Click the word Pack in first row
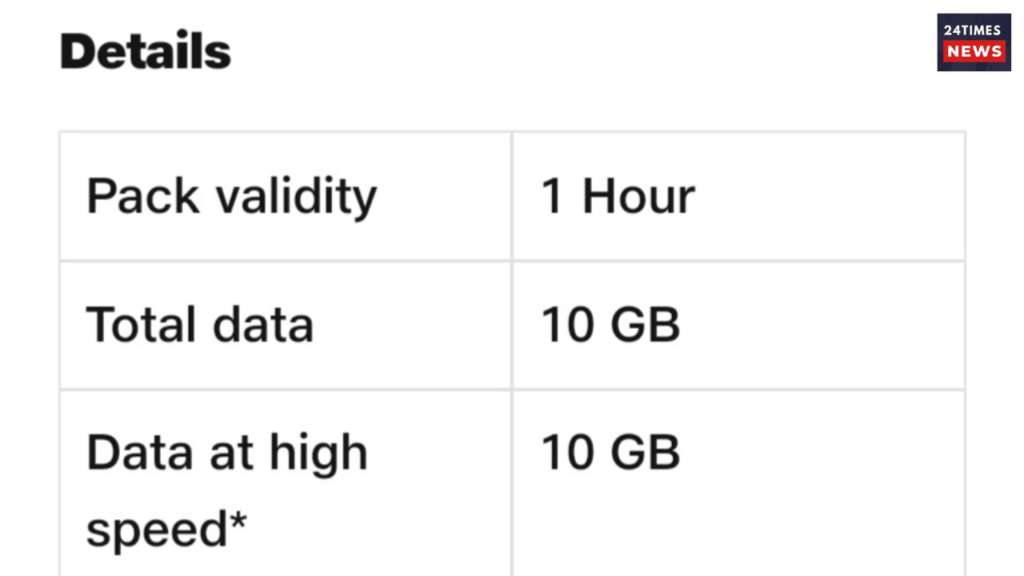The width and height of the screenshot is (1024, 576). pos(143,195)
